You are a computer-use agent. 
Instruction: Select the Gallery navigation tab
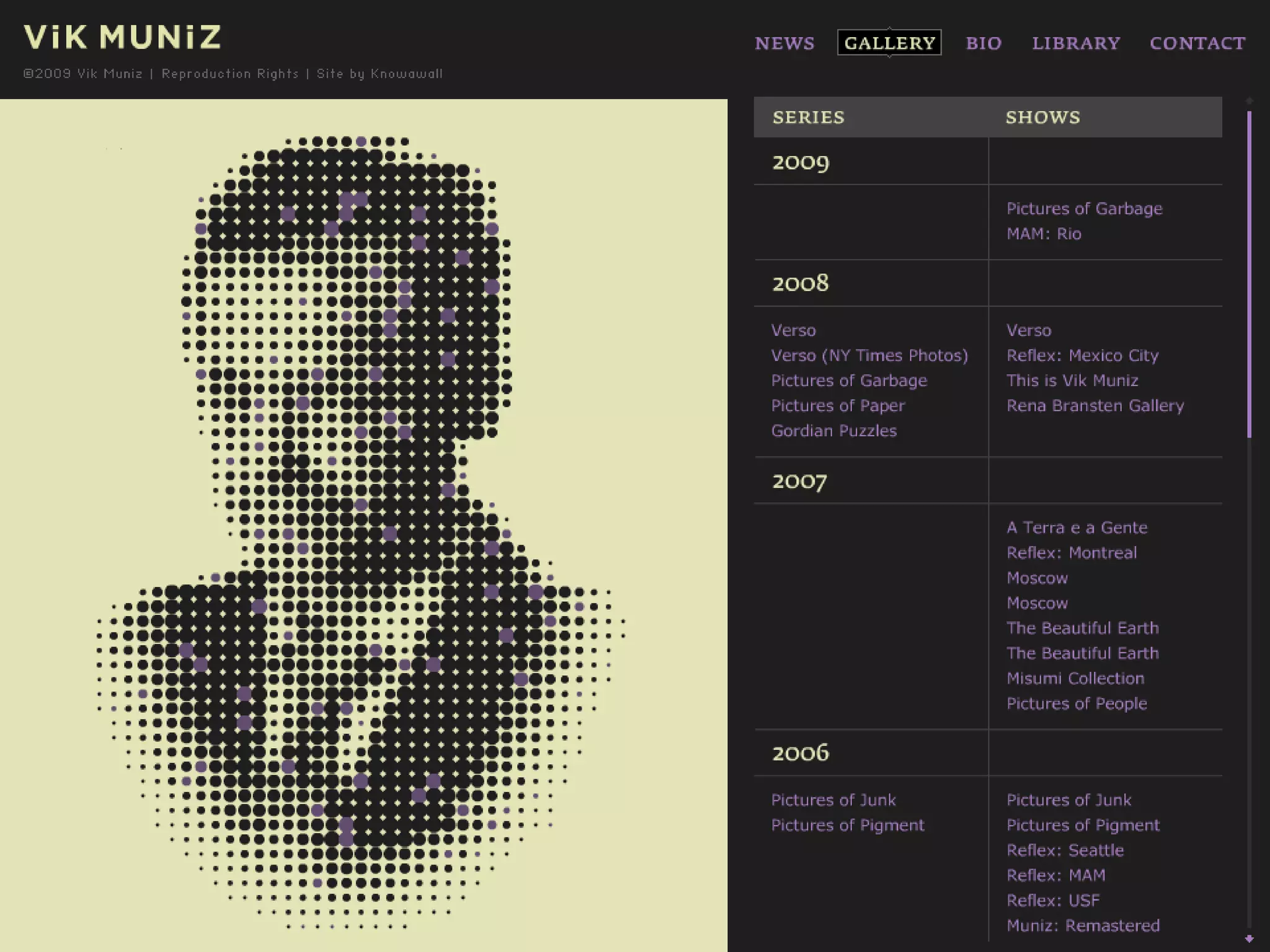889,43
